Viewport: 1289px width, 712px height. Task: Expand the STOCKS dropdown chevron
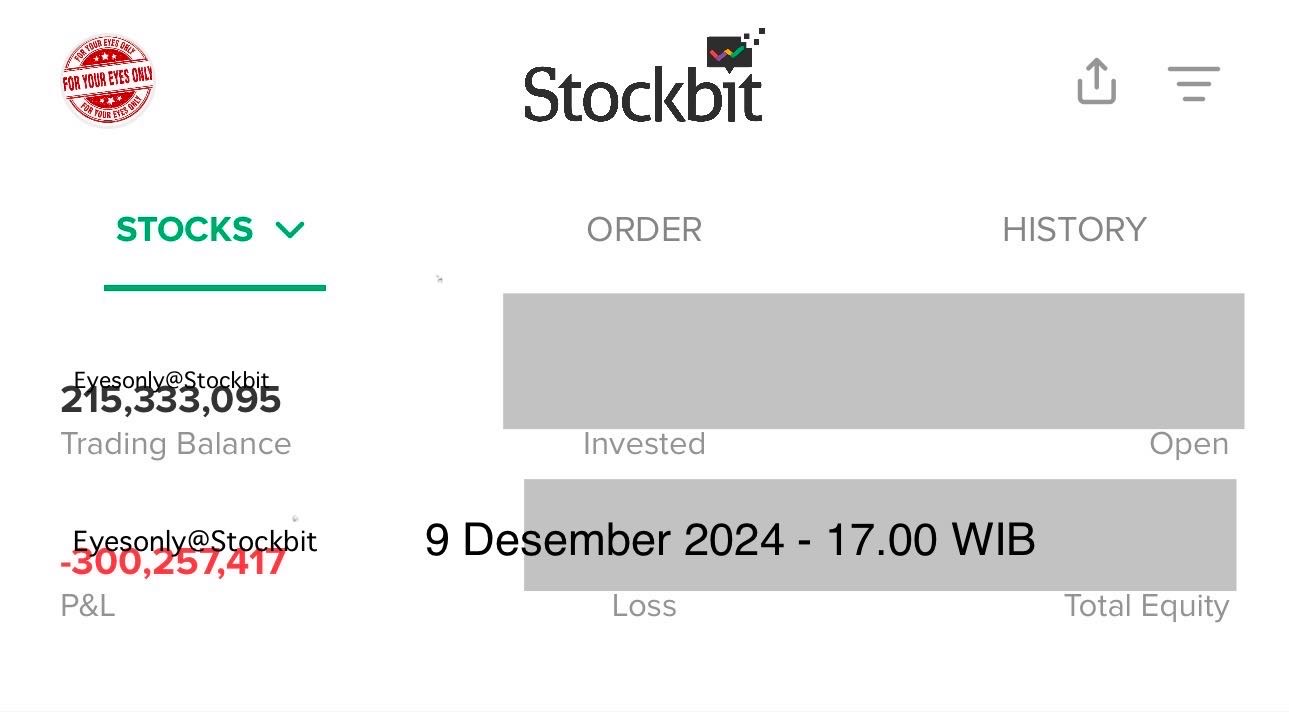point(290,230)
